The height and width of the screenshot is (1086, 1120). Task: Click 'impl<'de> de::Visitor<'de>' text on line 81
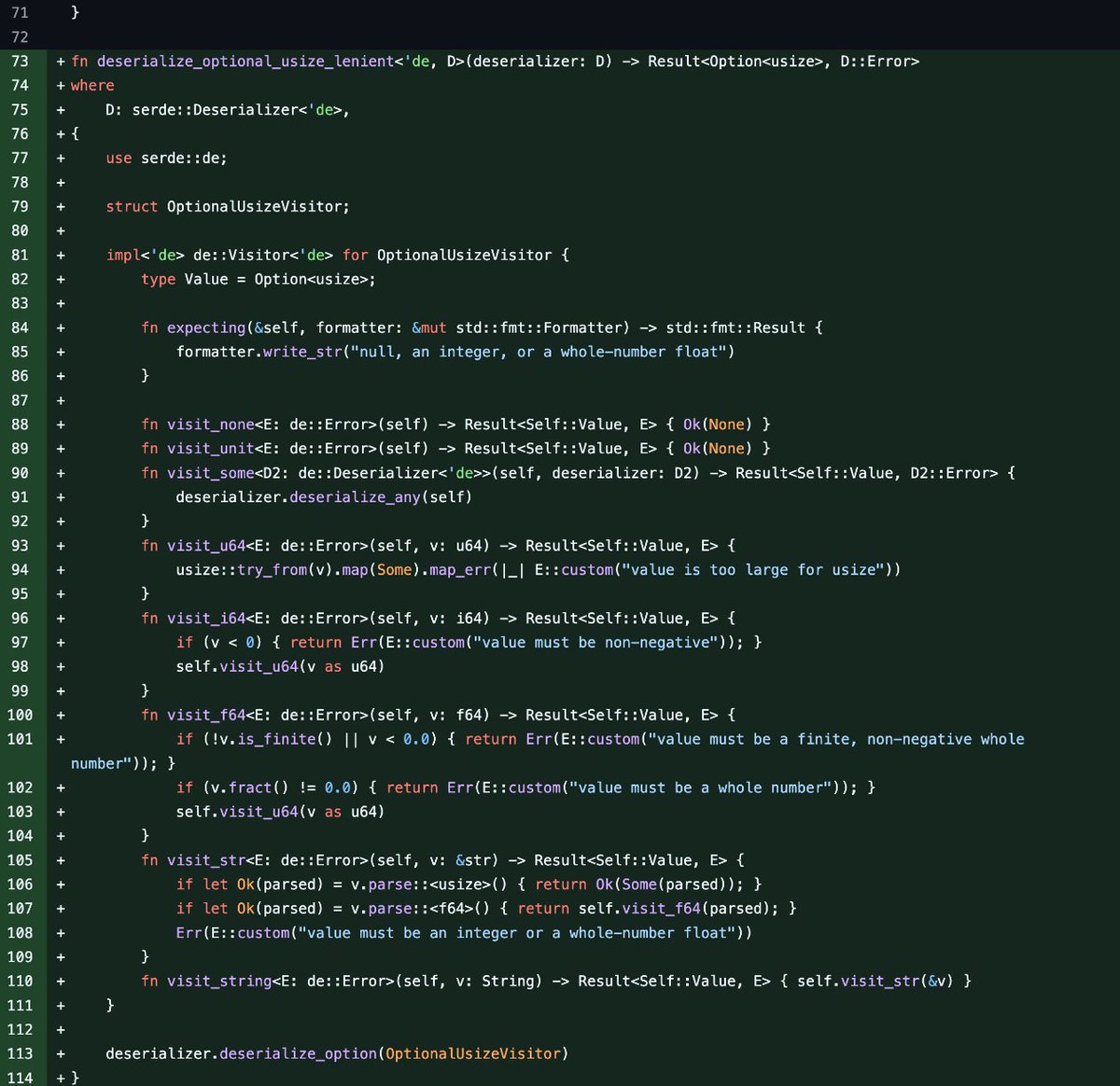click(219, 256)
